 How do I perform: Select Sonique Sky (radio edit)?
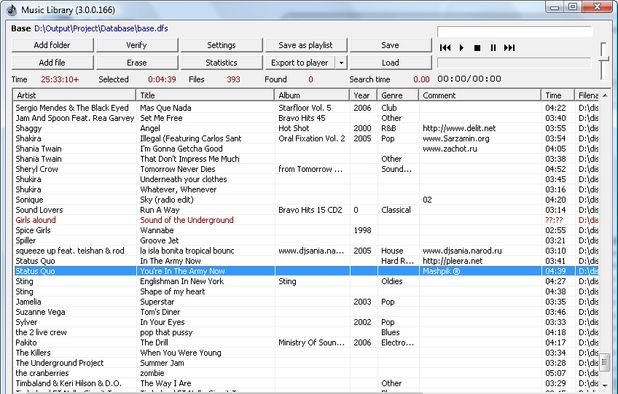(306, 200)
